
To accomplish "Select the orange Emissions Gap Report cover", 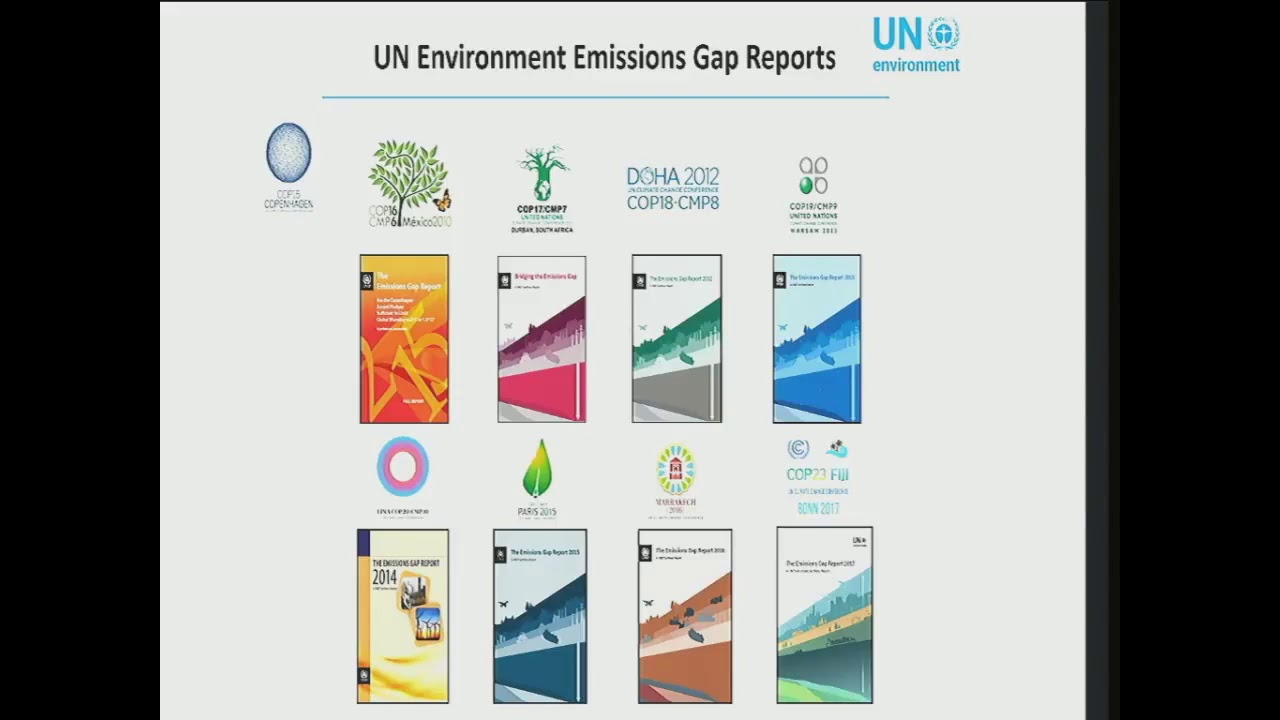I will point(404,339).
